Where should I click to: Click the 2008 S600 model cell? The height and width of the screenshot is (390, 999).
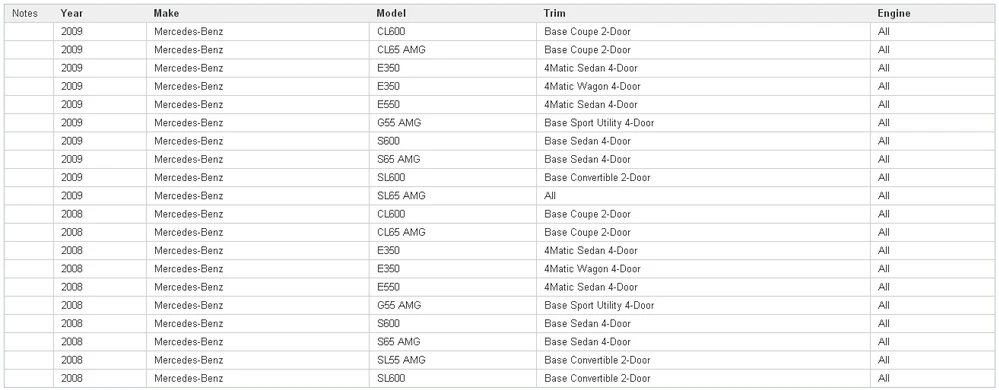pyautogui.click(x=453, y=324)
